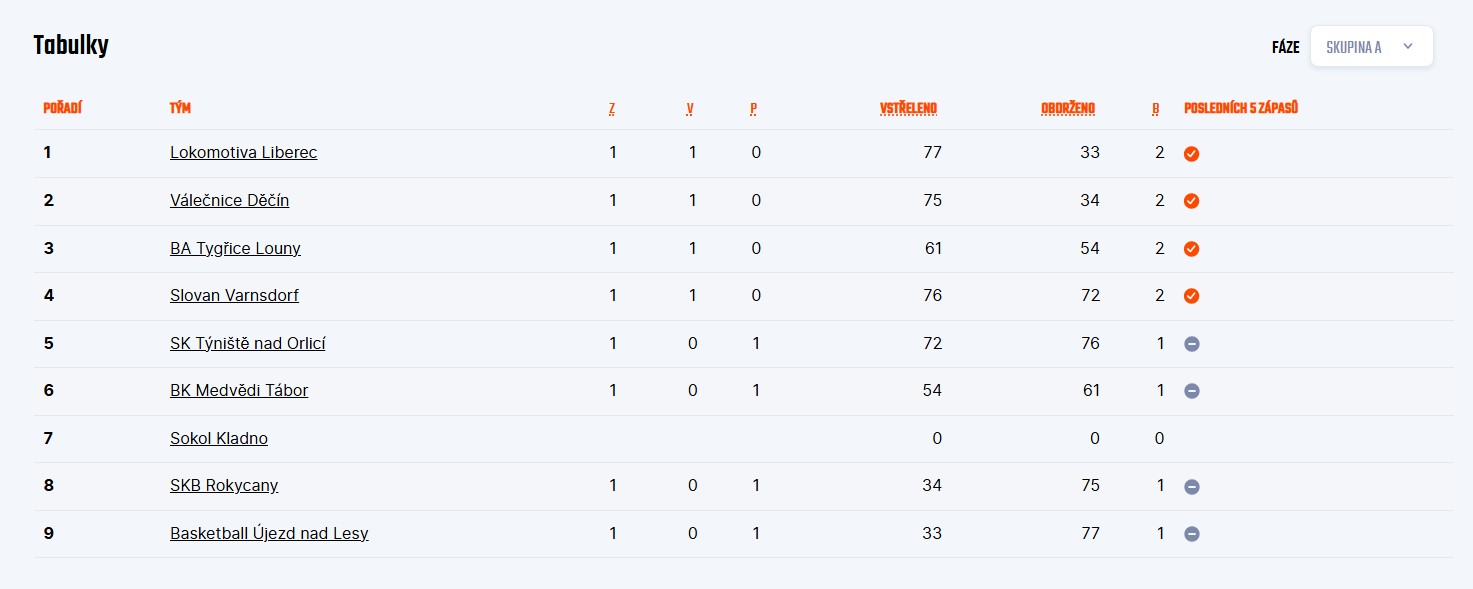Open SKB Rokycany team link
Viewport: 1473px width, 589px height.
coord(224,486)
